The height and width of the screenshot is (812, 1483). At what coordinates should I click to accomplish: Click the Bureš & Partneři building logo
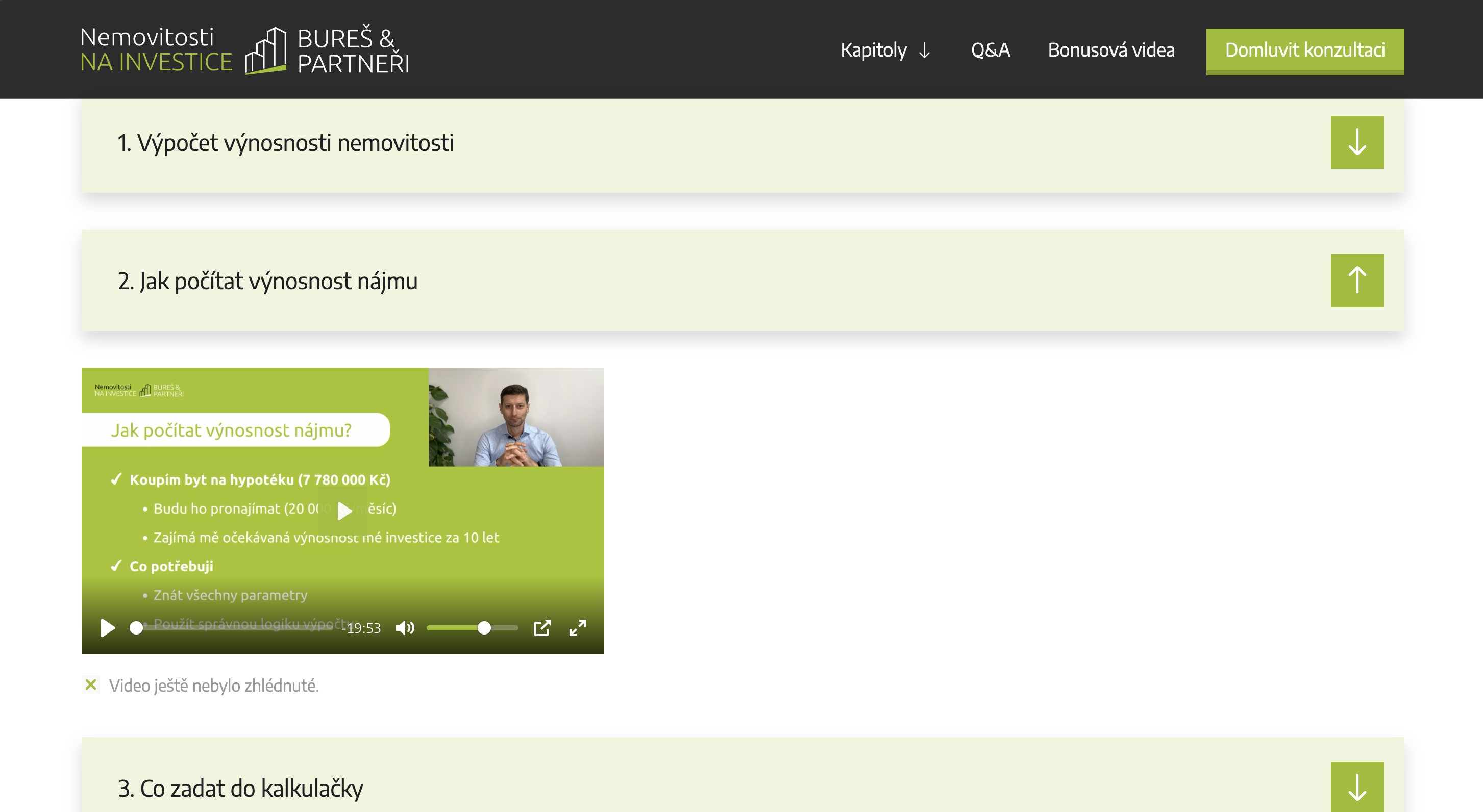click(x=327, y=50)
